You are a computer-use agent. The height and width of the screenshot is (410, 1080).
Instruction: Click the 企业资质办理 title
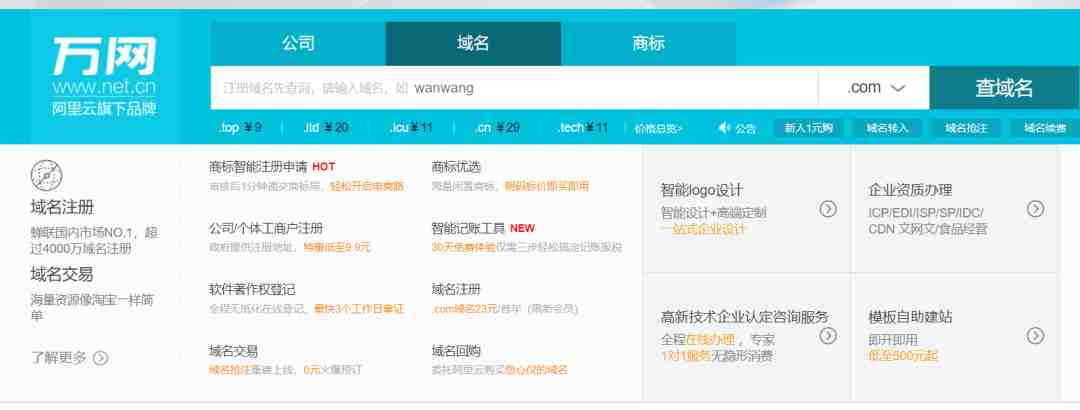point(911,190)
